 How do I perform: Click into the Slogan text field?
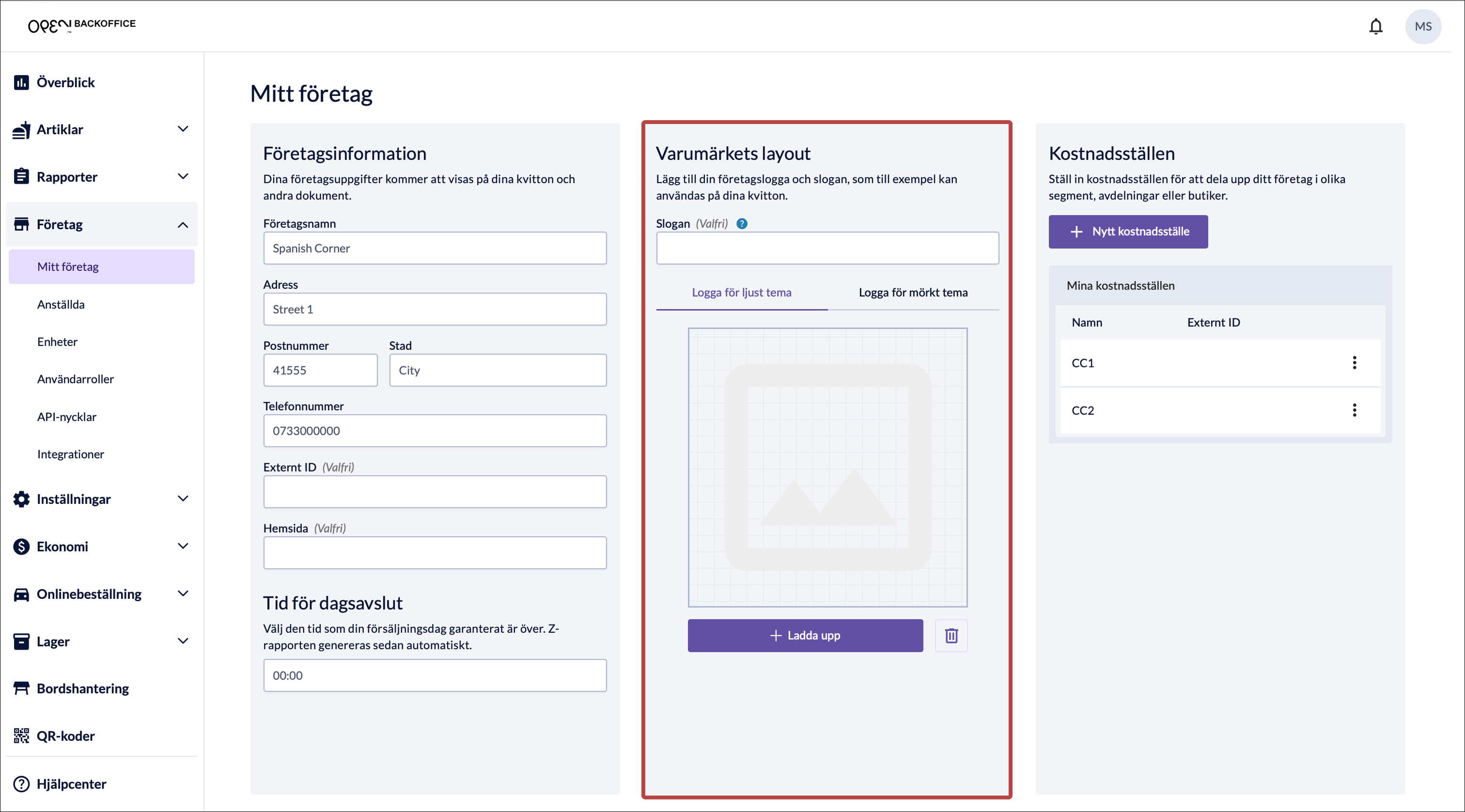[x=827, y=248]
